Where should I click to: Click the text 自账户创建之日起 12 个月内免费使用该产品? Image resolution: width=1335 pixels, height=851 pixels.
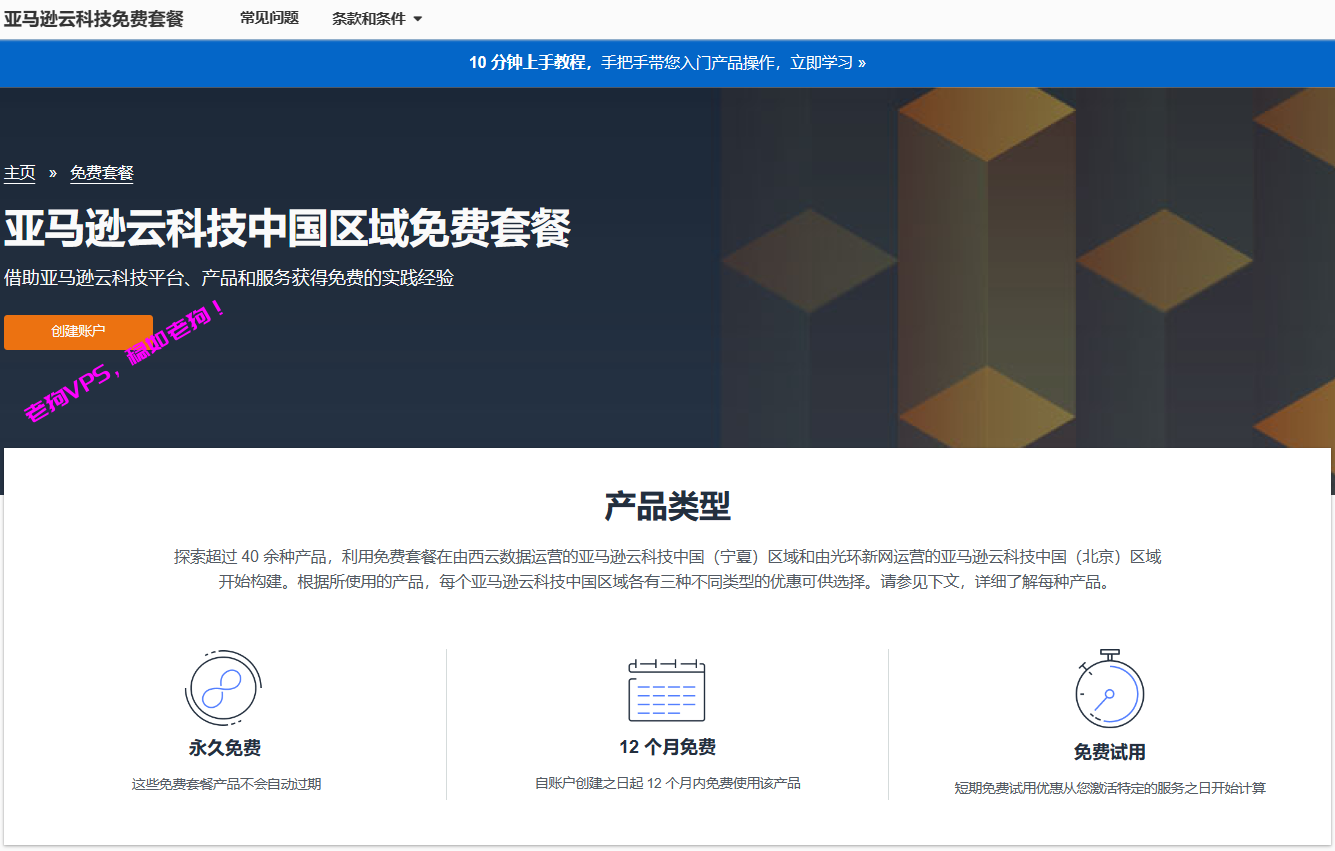(x=667, y=783)
